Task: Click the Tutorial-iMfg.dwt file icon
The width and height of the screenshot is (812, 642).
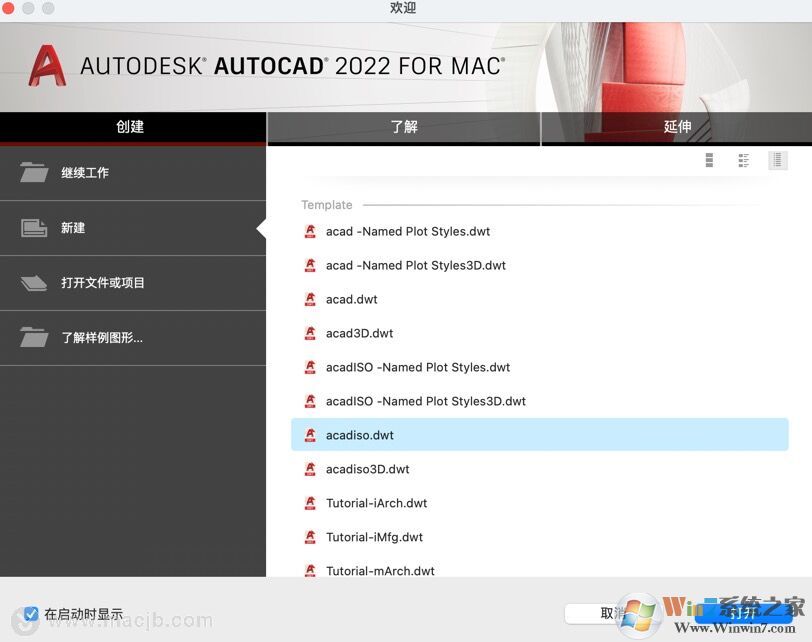Action: click(x=310, y=537)
